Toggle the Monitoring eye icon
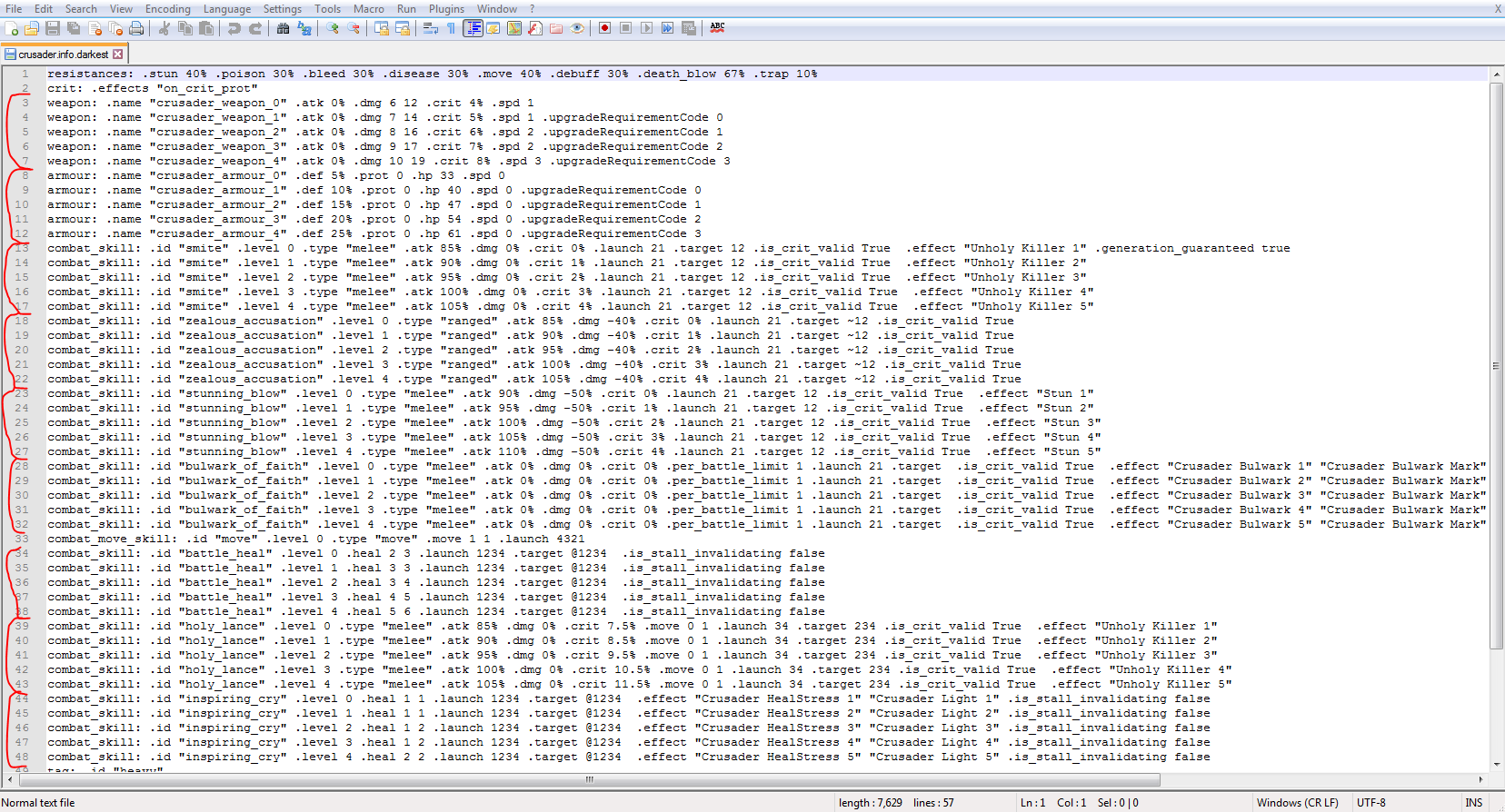This screenshot has width=1505, height=812. 577,28
